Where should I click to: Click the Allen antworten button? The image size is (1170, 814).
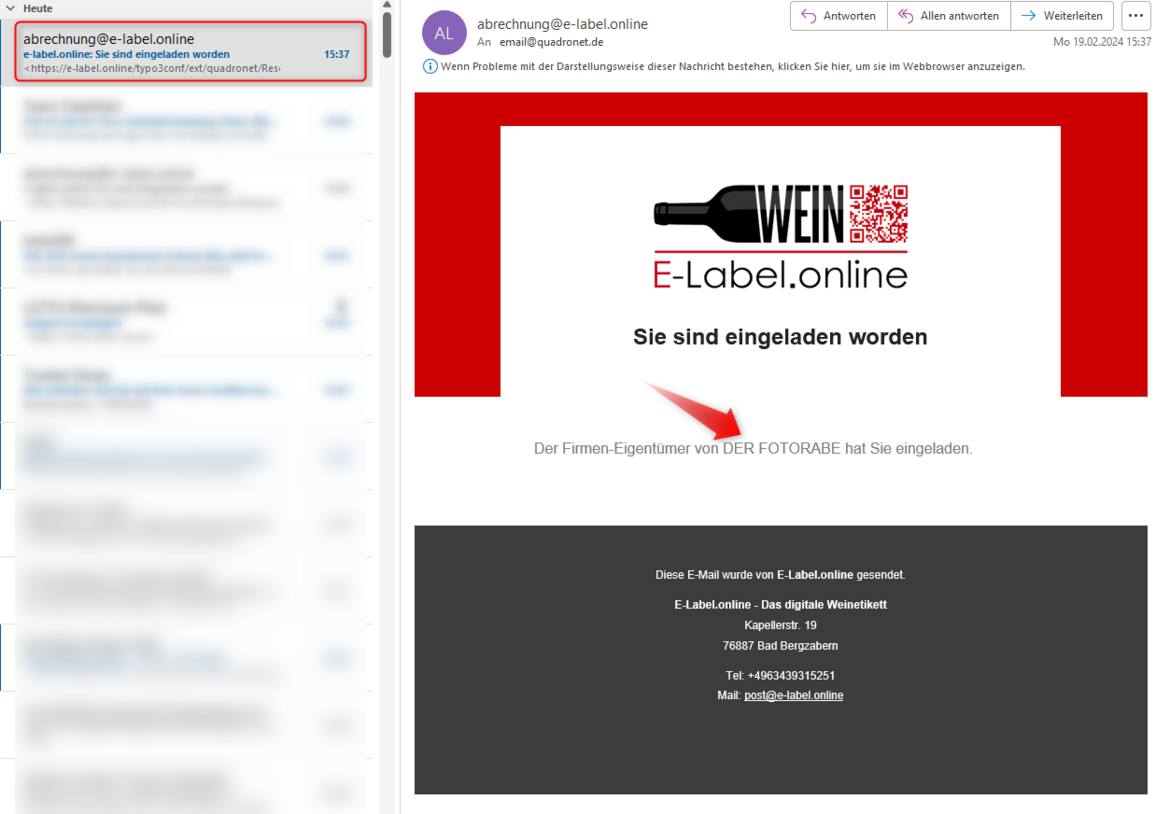[x=948, y=16]
